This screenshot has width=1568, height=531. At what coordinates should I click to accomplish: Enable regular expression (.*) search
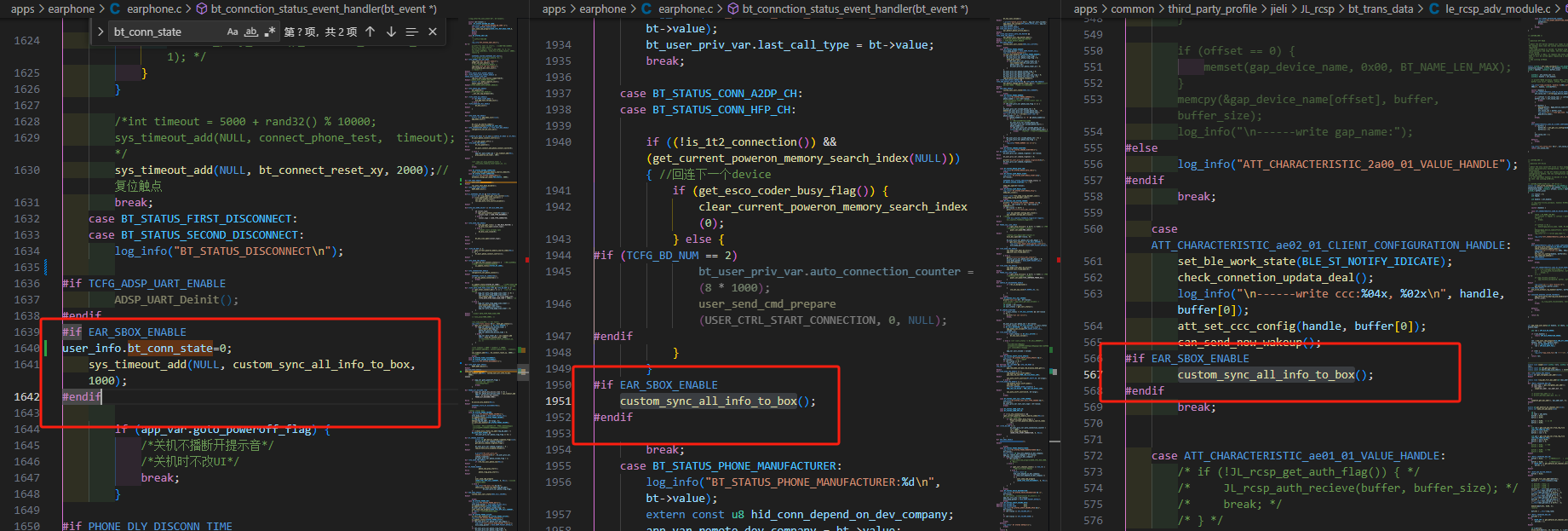(x=270, y=32)
